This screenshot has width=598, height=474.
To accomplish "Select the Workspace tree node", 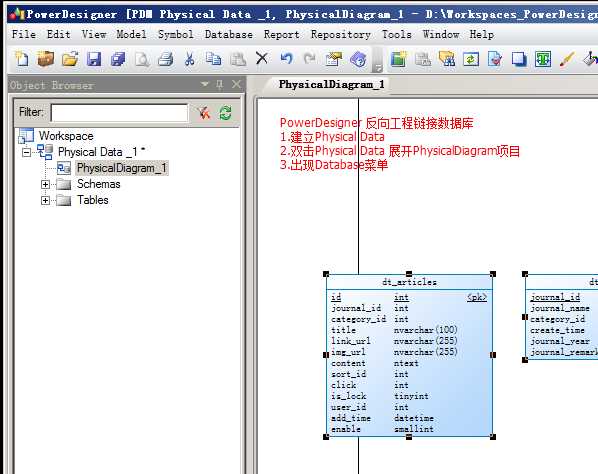I will pos(66,136).
